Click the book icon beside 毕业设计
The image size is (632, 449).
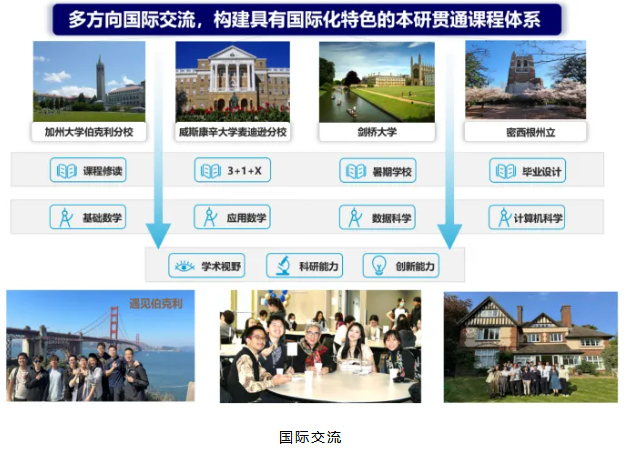pos(505,172)
